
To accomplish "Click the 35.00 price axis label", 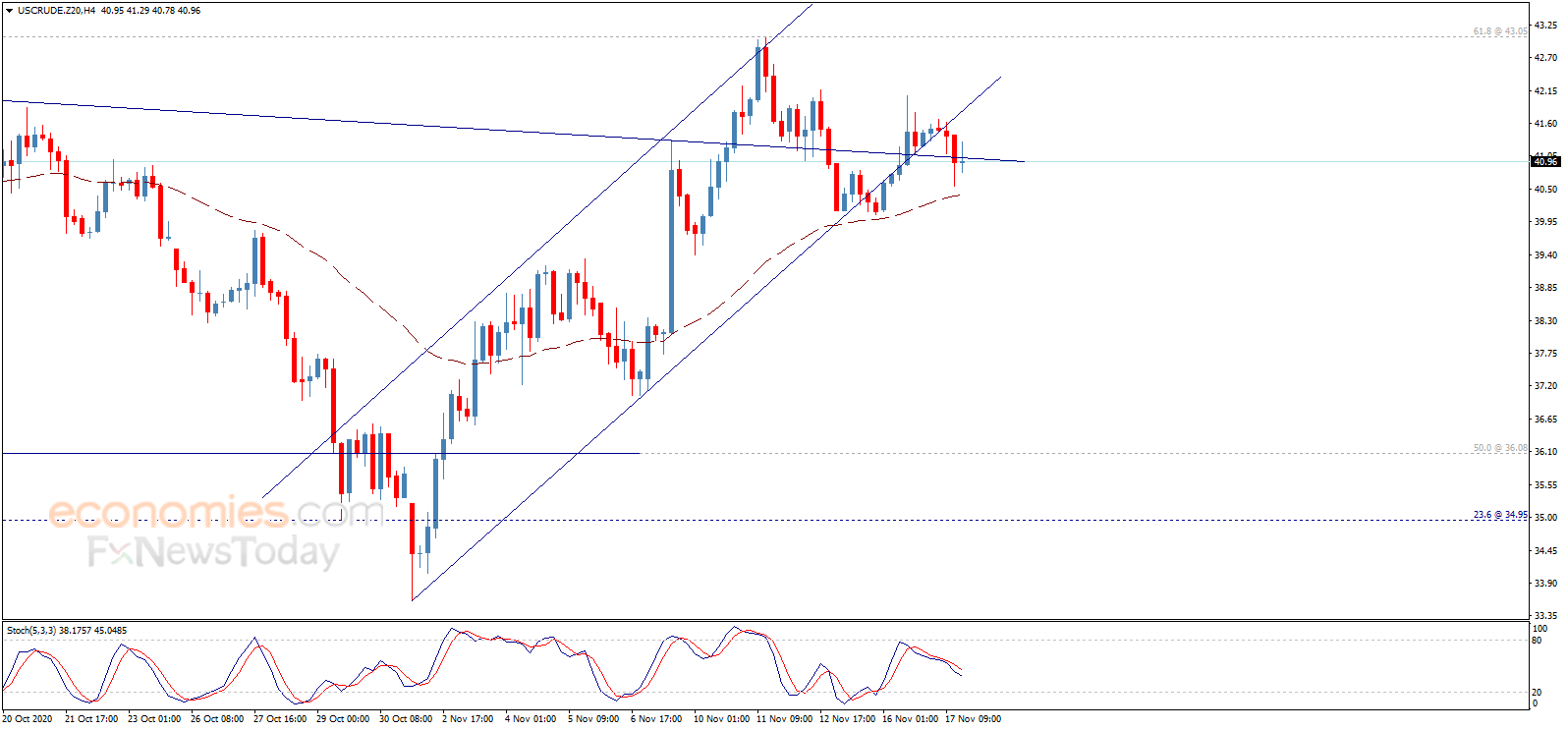I will point(1545,518).
